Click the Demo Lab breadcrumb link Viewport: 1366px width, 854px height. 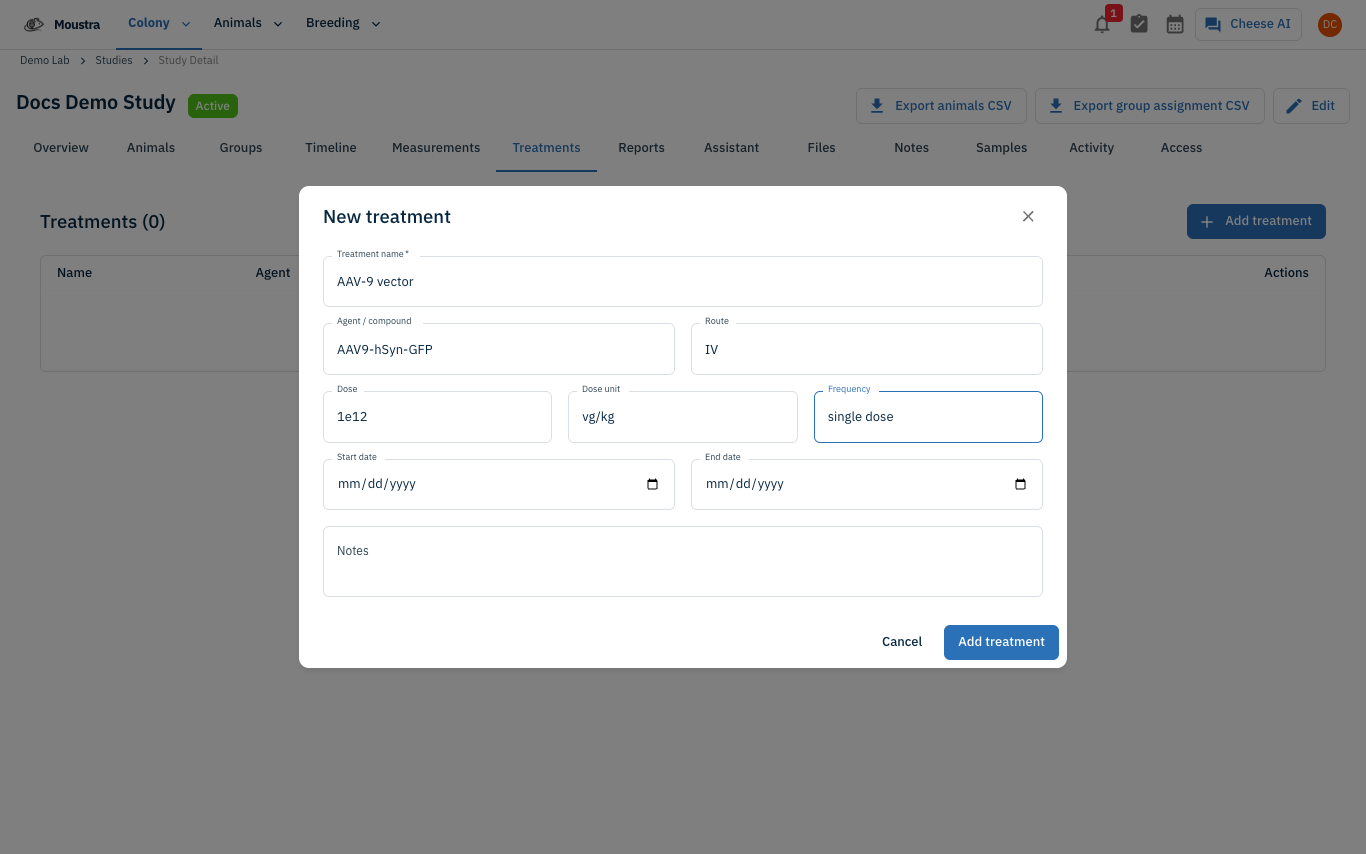point(45,61)
